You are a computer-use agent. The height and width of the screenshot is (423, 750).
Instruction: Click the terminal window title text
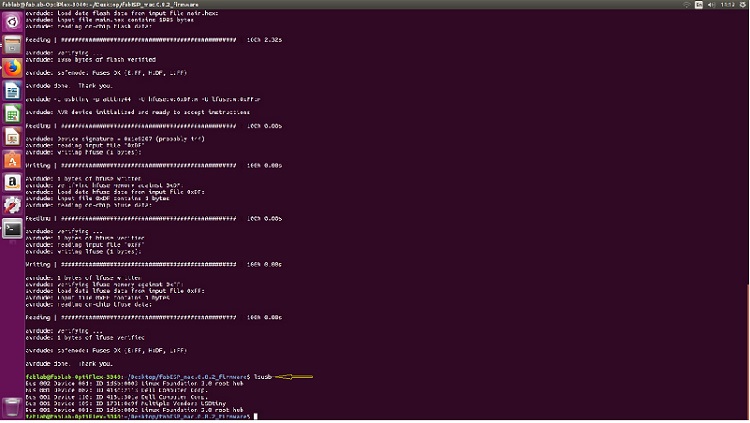click(100, 4)
